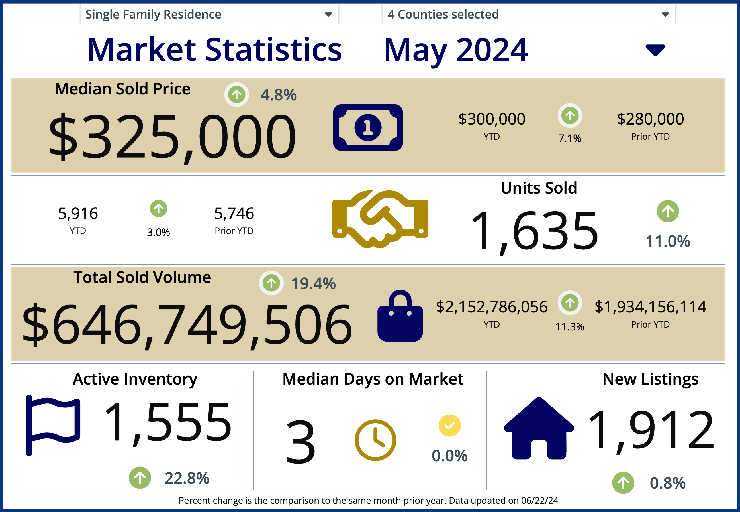This screenshot has height=512, width=740.
Task: Click the 1,555 active inventory number
Action: coord(167,424)
